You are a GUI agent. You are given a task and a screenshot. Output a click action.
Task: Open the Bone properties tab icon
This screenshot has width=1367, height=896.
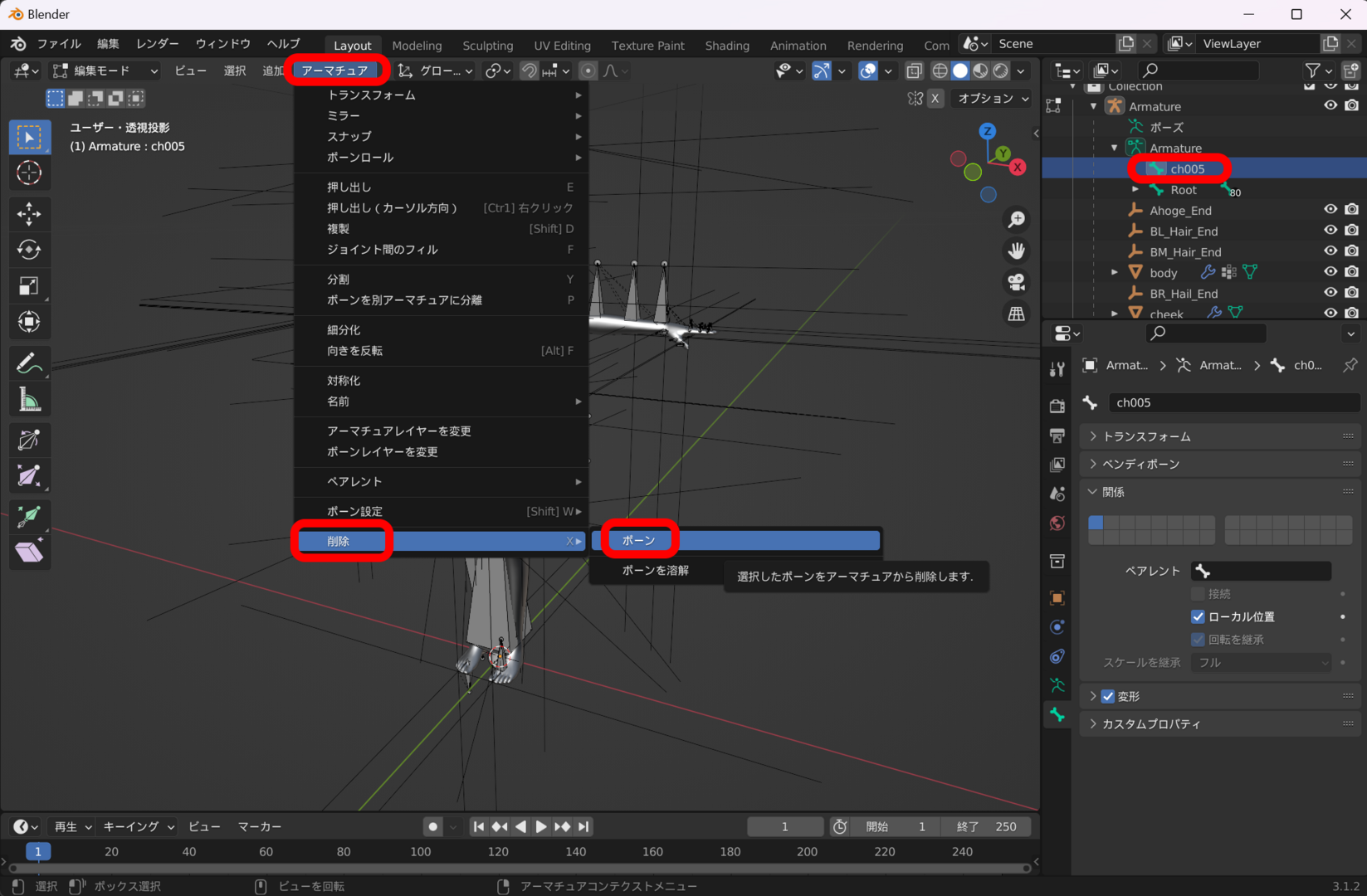(x=1057, y=714)
